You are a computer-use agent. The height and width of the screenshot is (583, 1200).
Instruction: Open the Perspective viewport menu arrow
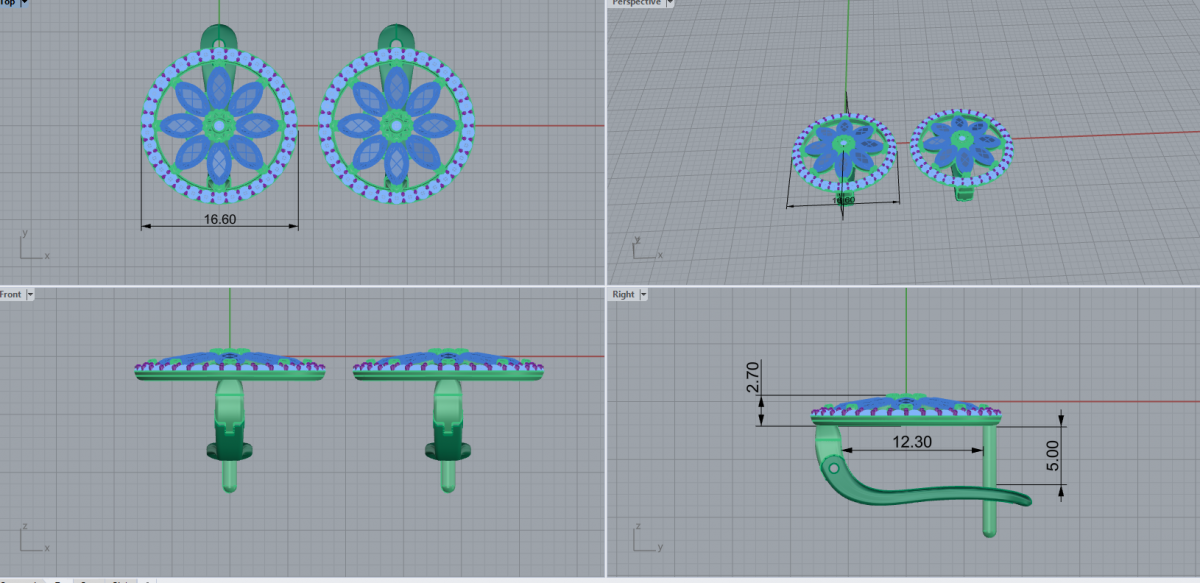(671, 3)
